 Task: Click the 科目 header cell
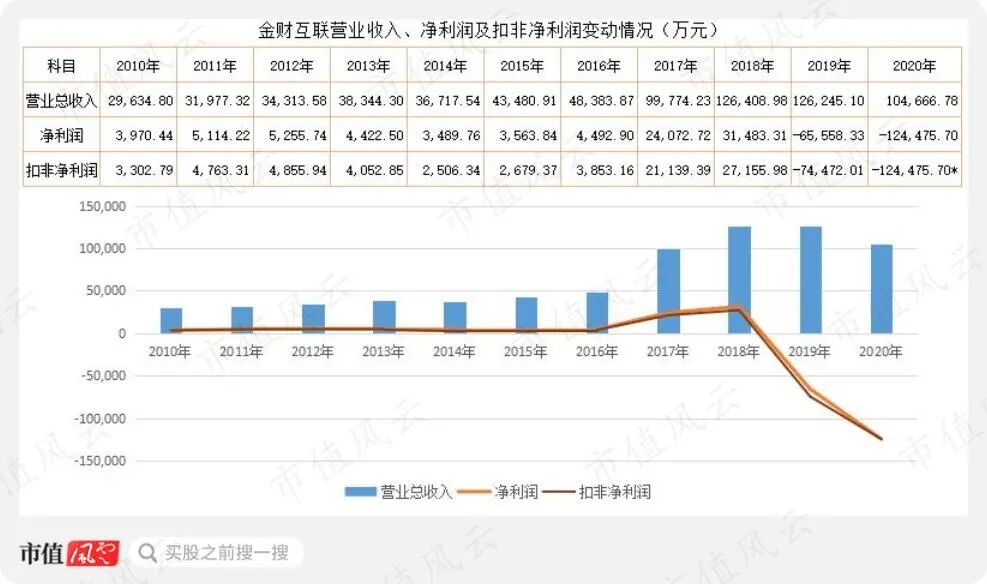pos(61,65)
